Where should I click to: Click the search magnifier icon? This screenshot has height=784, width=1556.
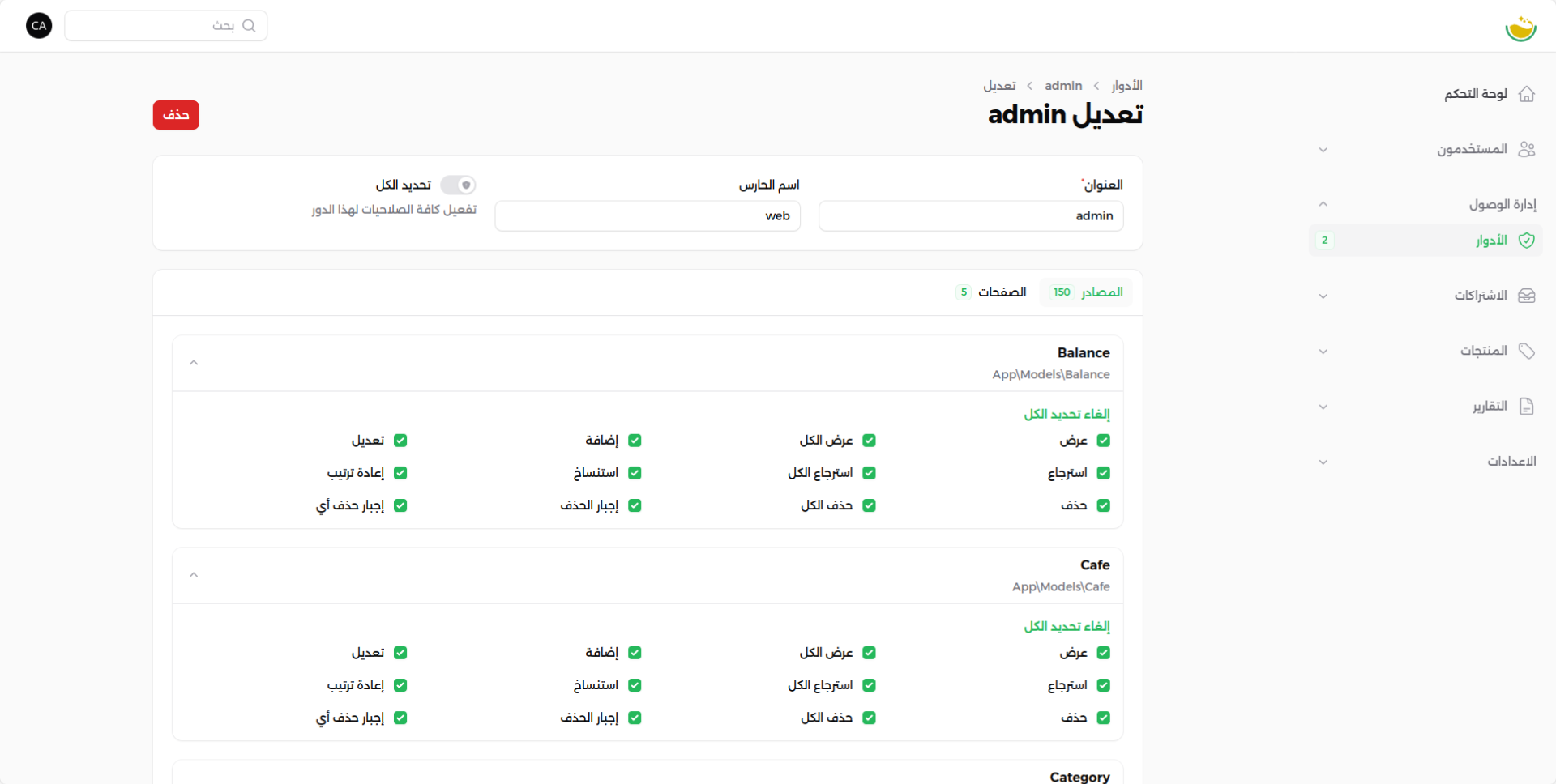pyautogui.click(x=249, y=26)
